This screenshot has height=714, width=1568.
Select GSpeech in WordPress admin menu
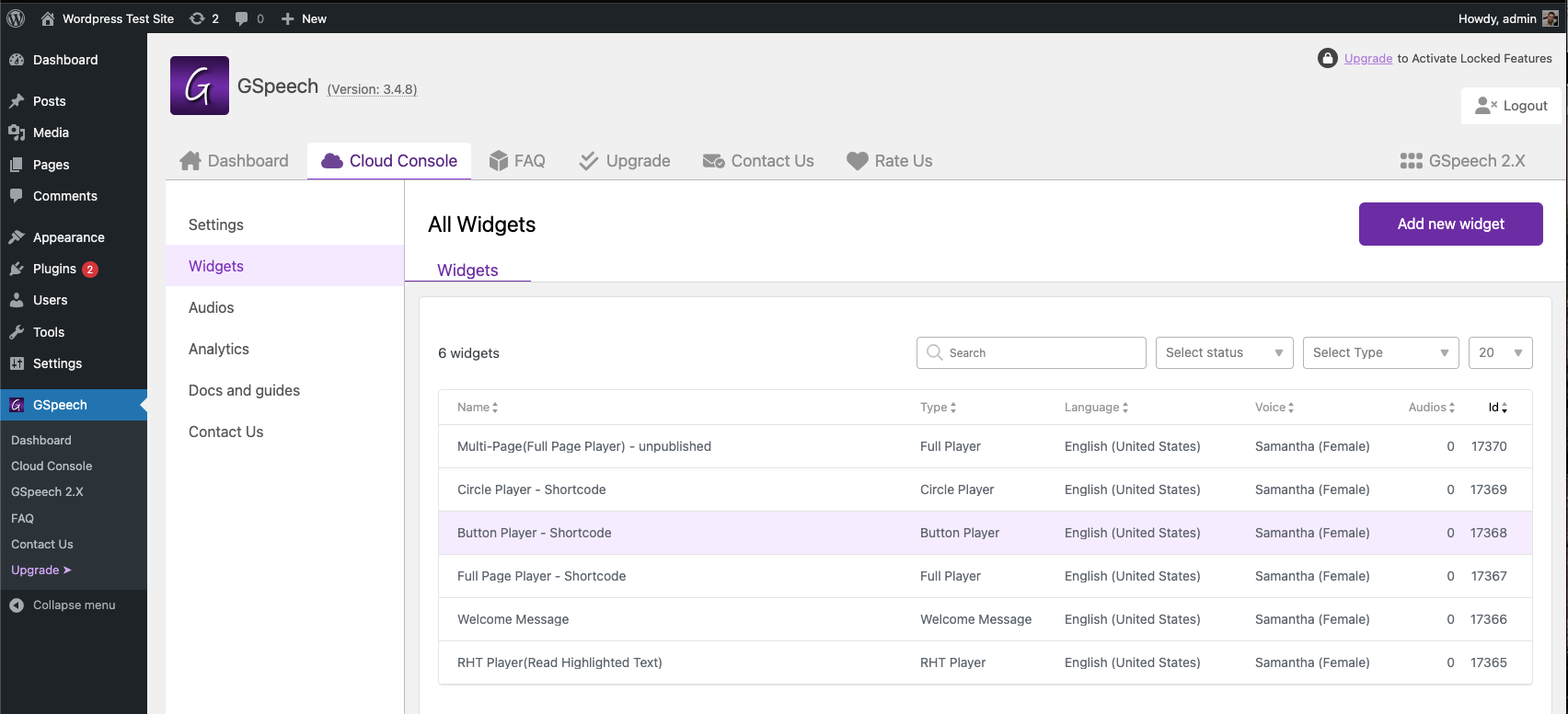[74, 405]
